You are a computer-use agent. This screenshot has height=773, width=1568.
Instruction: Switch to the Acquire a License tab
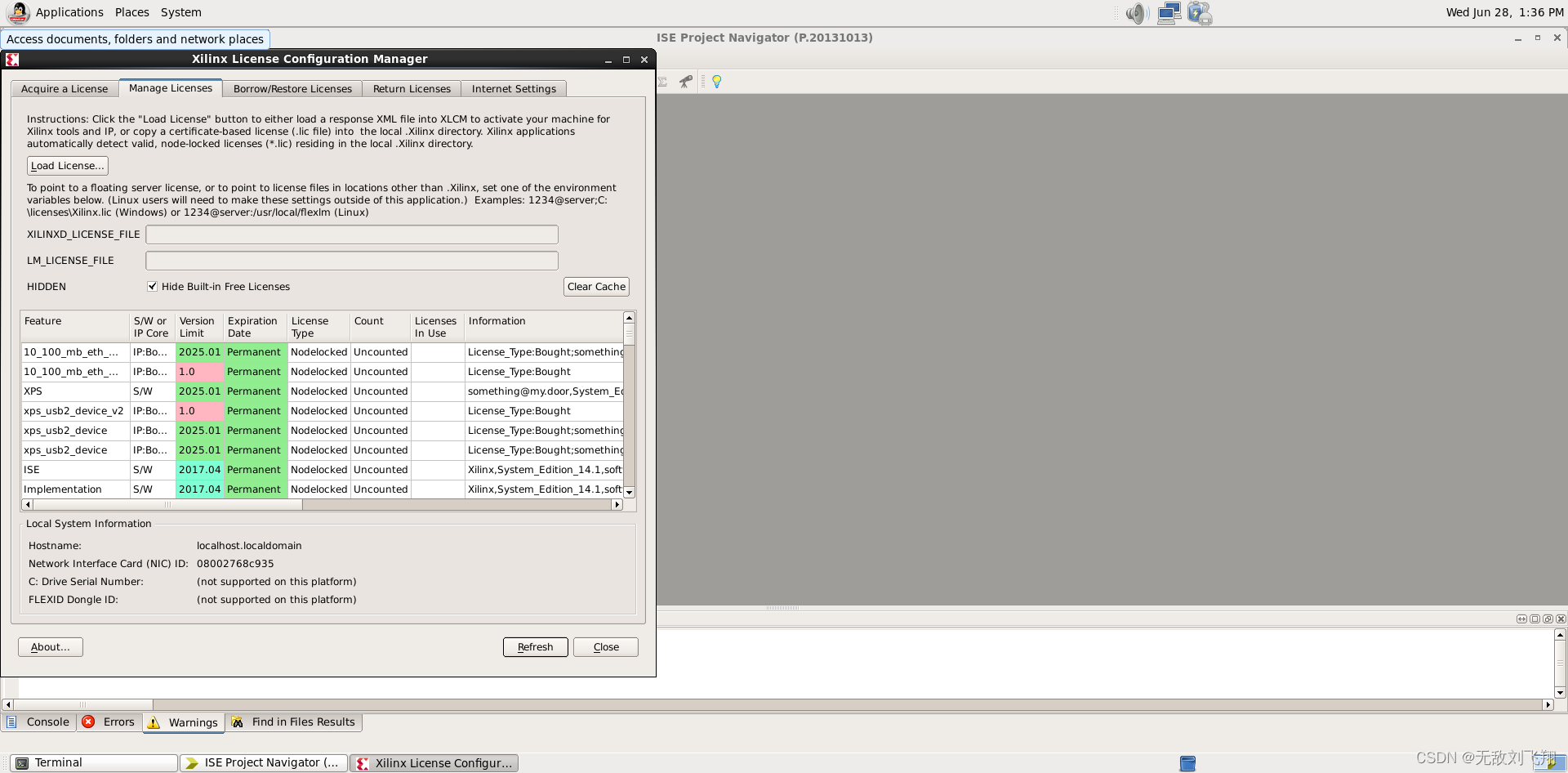point(65,88)
